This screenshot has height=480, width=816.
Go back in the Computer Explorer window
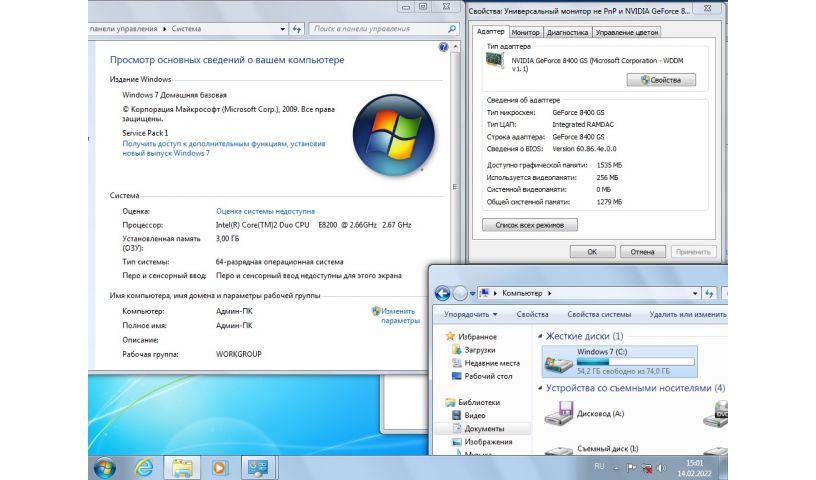point(442,294)
